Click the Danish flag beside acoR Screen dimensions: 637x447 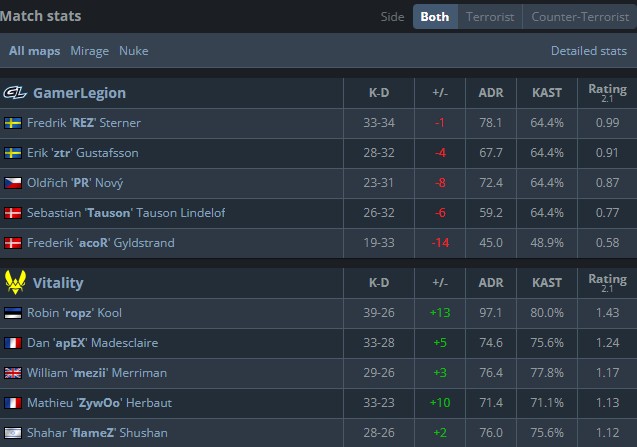click(x=13, y=243)
